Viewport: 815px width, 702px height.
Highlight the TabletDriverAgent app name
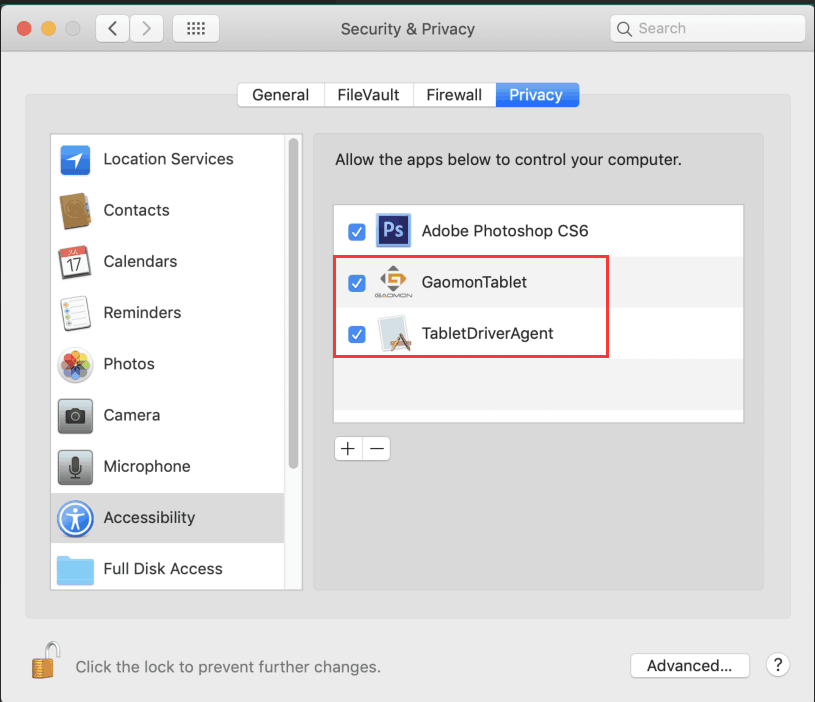tap(487, 334)
